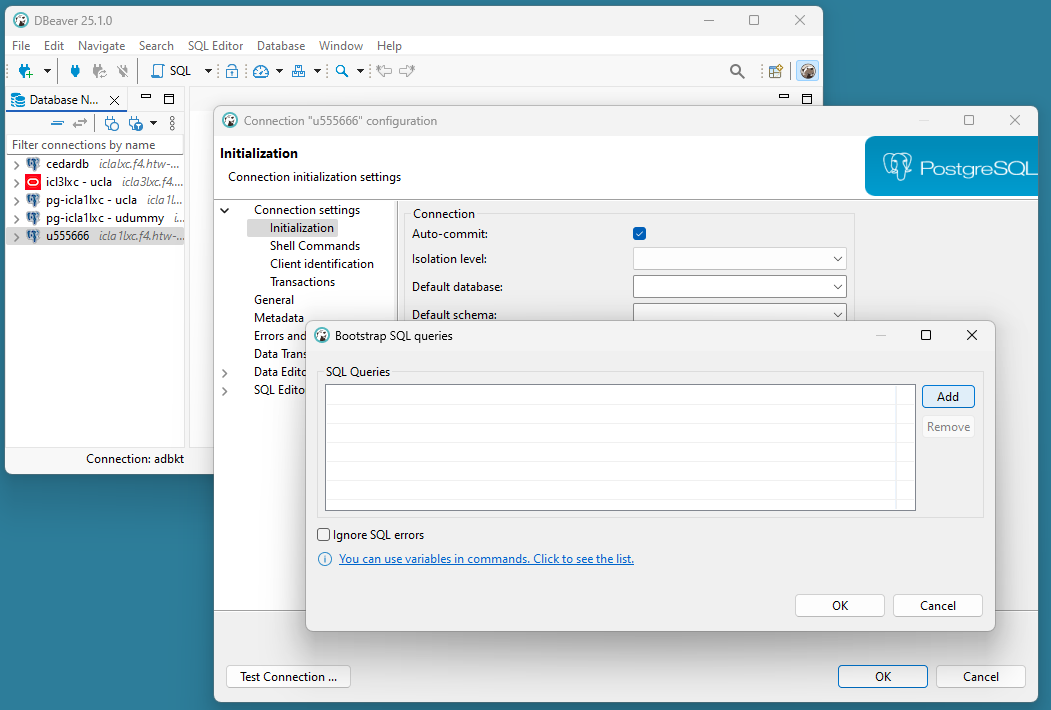Open the dashboard gauge icon
This screenshot has width=1051, height=710.
click(x=261, y=71)
